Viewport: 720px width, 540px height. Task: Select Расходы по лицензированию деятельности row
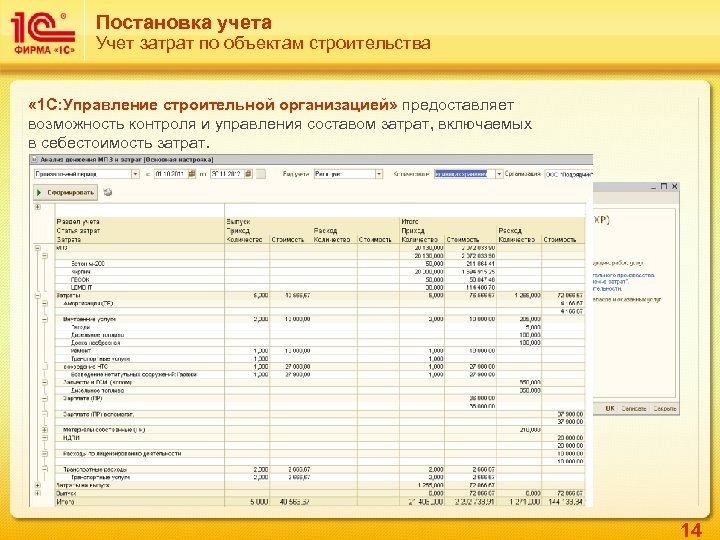tap(320, 454)
